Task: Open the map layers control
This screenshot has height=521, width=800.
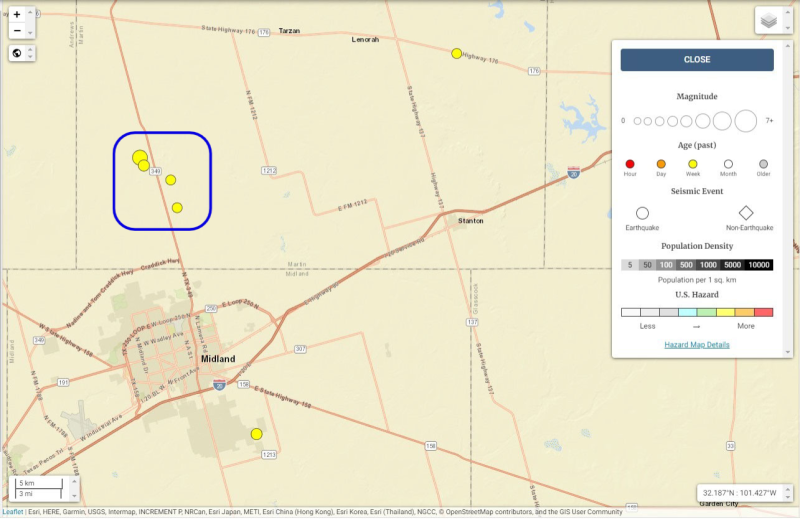Action: [x=767, y=20]
